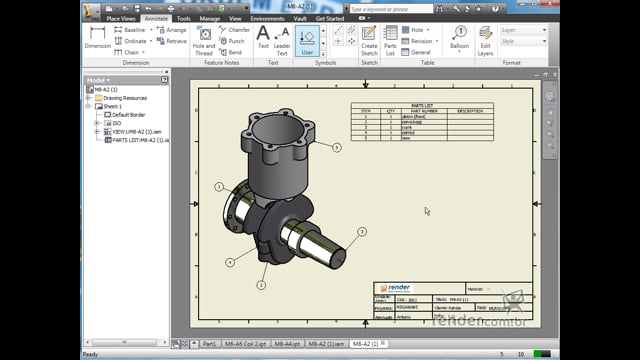Click the Undo icon in quick access toolbar
This screenshot has width=640, height=360.
click(x=149, y=8)
